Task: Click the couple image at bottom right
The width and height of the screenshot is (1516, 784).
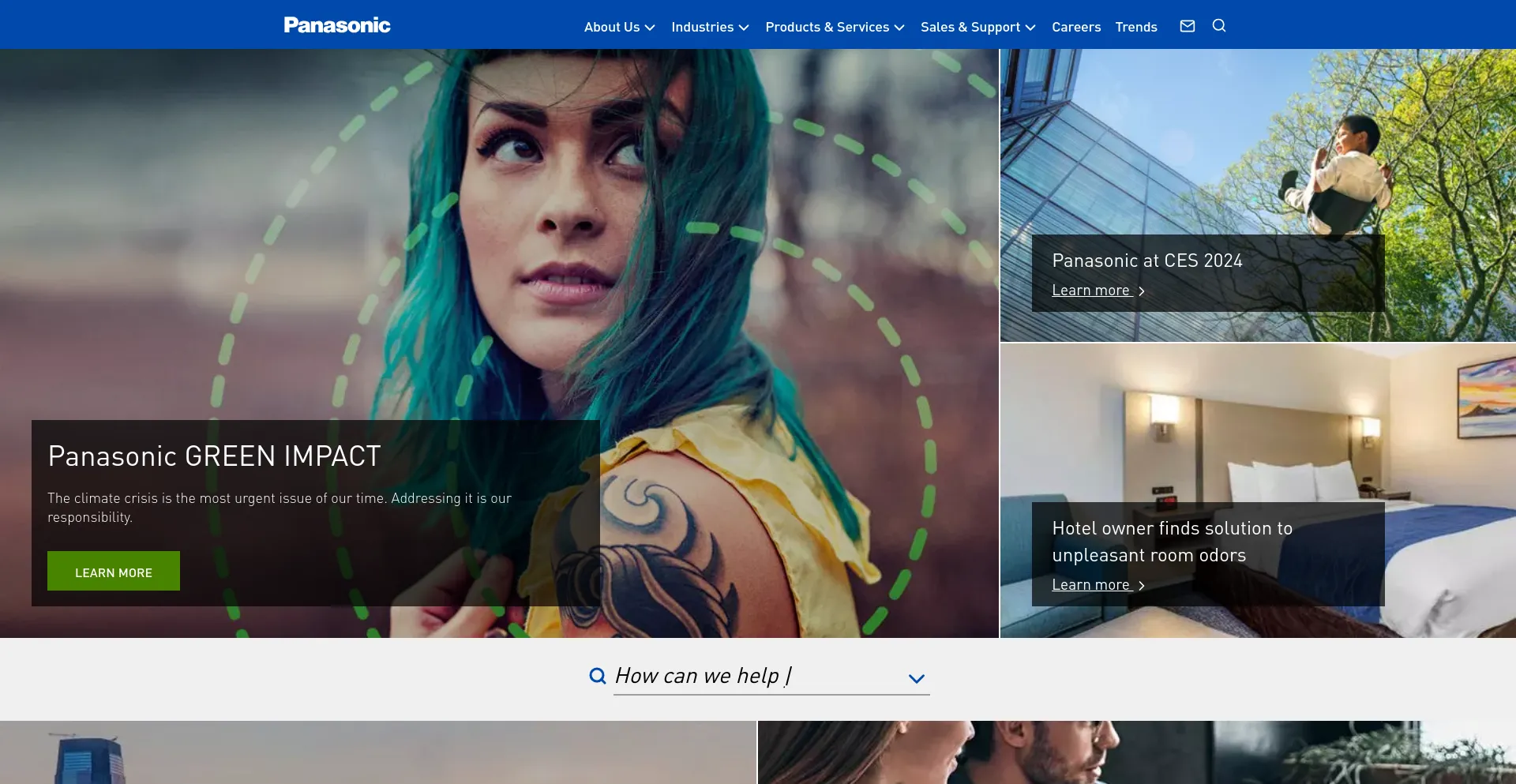Action: (x=1137, y=752)
